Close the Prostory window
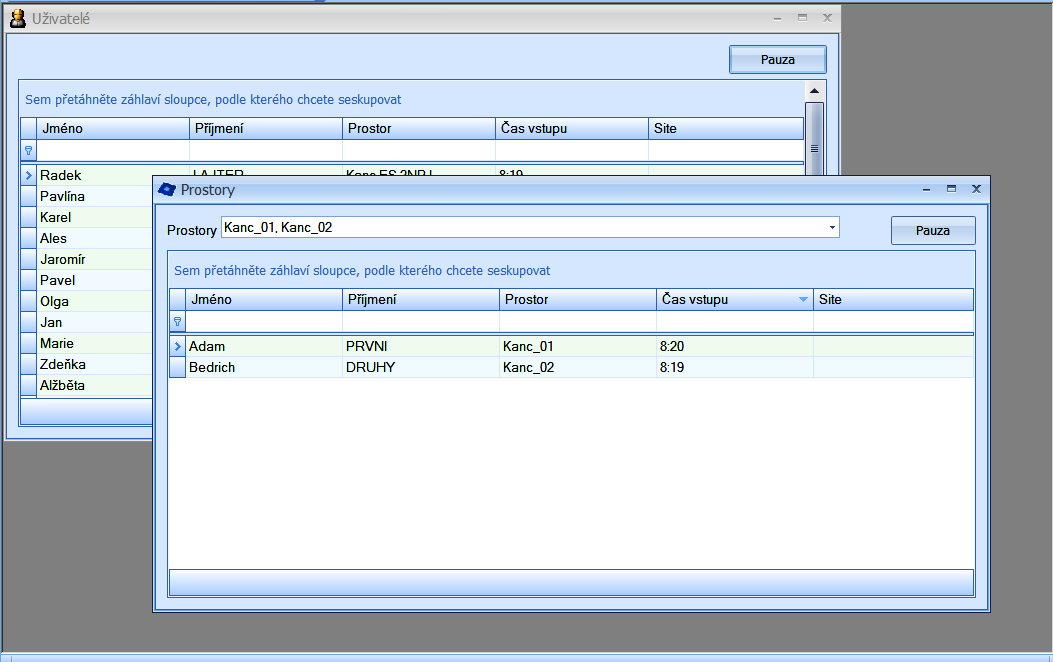1053x662 pixels. pyautogui.click(x=977, y=189)
